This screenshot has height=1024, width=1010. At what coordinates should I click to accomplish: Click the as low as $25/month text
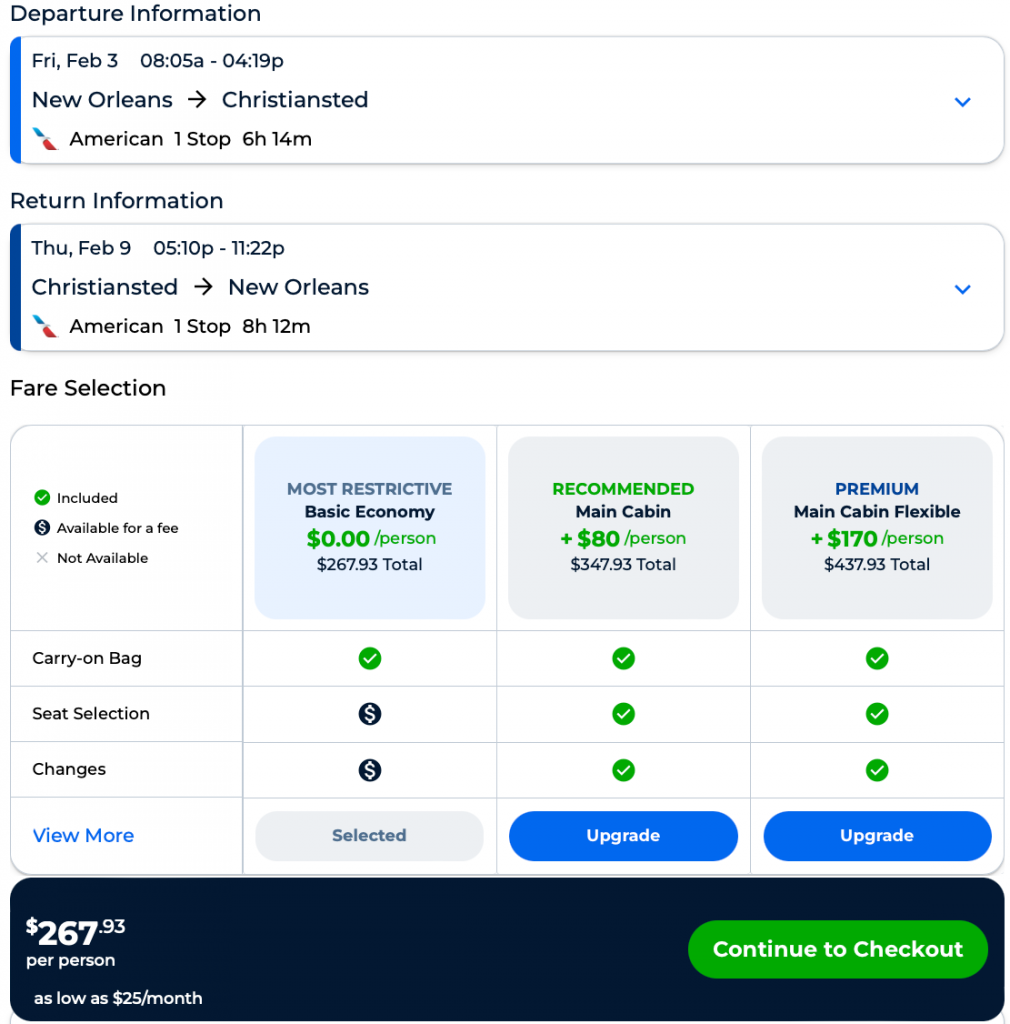pyautogui.click(x=118, y=998)
